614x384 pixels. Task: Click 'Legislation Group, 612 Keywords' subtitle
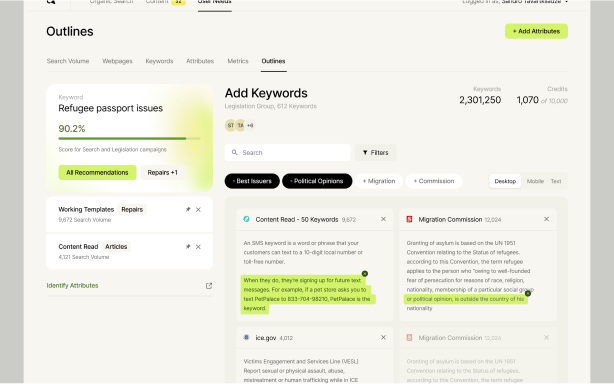(271, 106)
